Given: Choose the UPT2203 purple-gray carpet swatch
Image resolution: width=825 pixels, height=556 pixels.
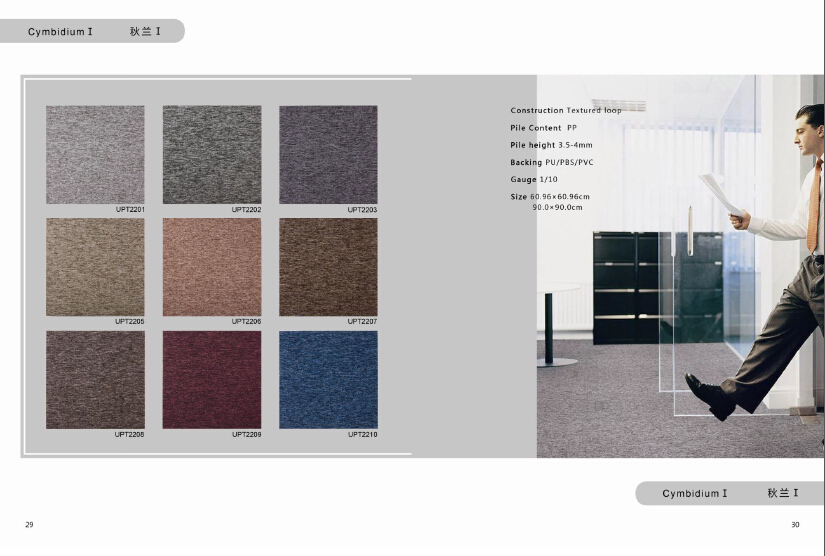Looking at the screenshot, I should pos(328,154).
